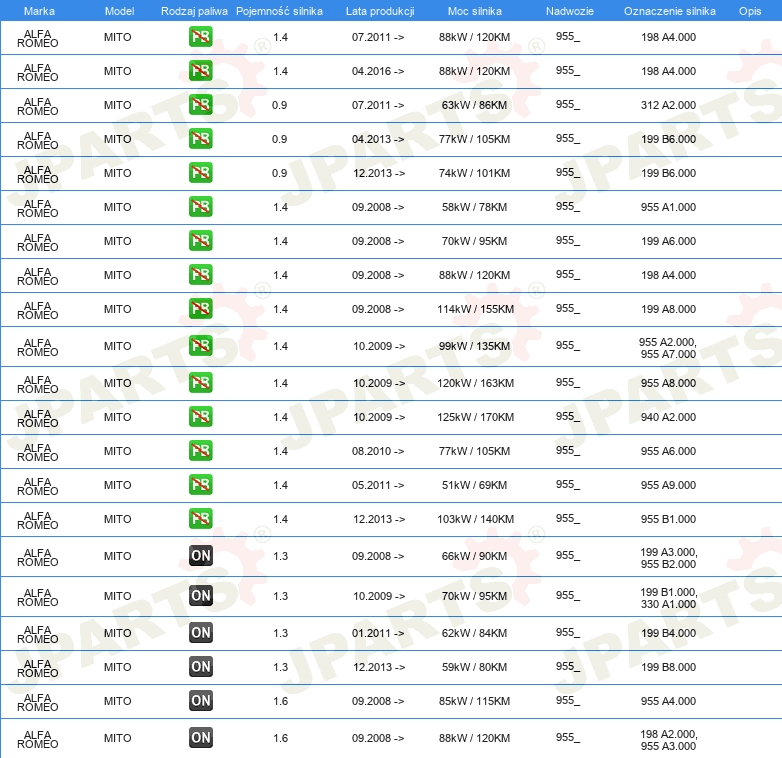
Task: Click the Opis column header
Action: [x=750, y=11]
